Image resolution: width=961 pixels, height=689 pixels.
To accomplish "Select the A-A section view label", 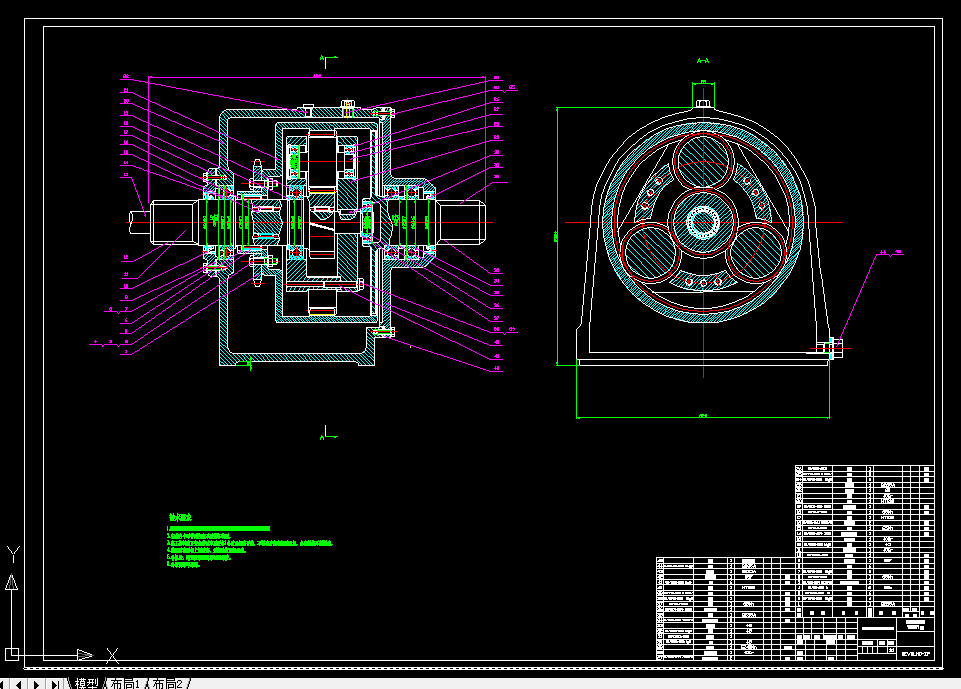I will point(703,61).
